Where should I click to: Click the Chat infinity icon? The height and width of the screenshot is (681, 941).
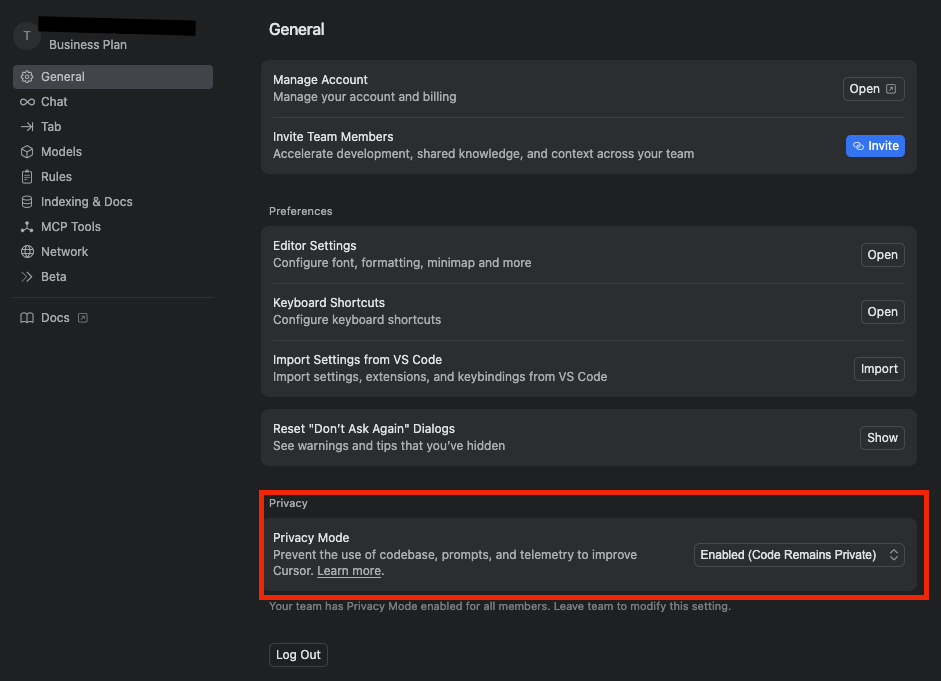click(x=27, y=102)
